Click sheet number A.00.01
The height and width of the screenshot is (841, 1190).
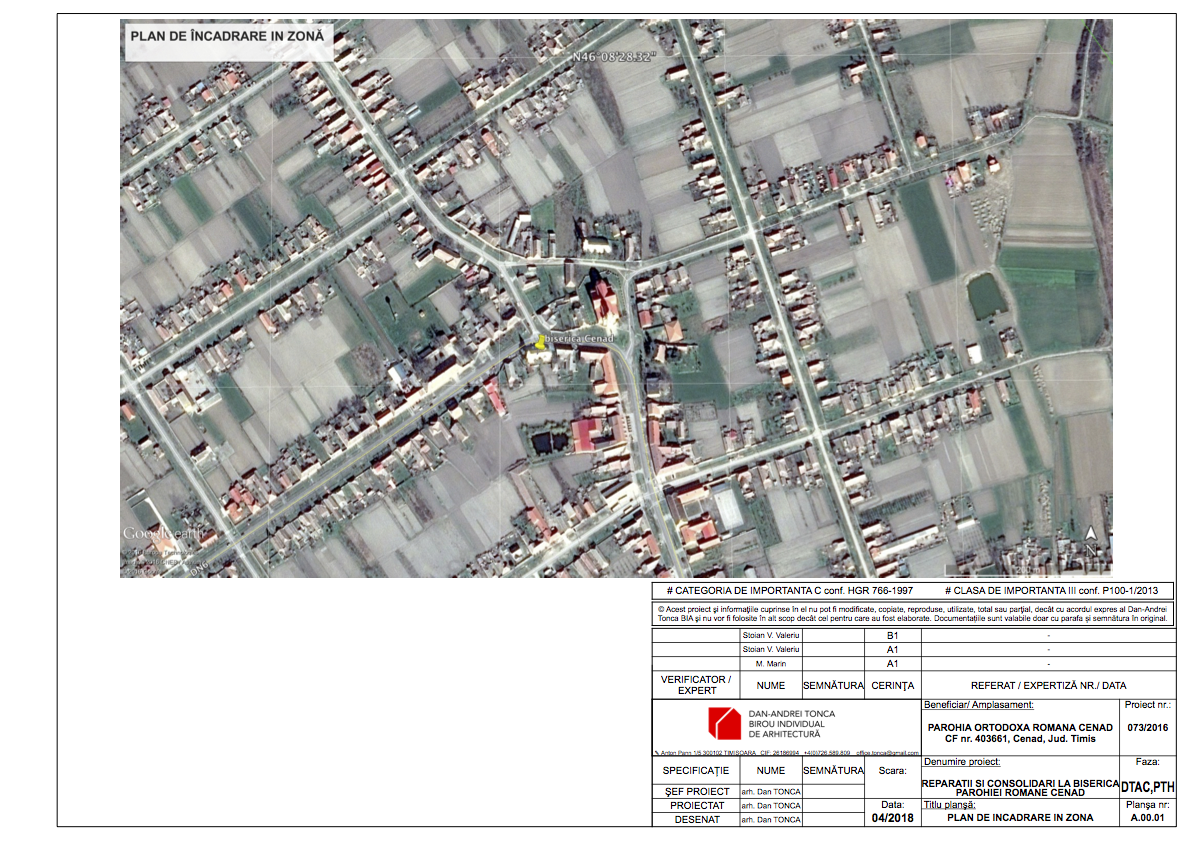[1147, 818]
